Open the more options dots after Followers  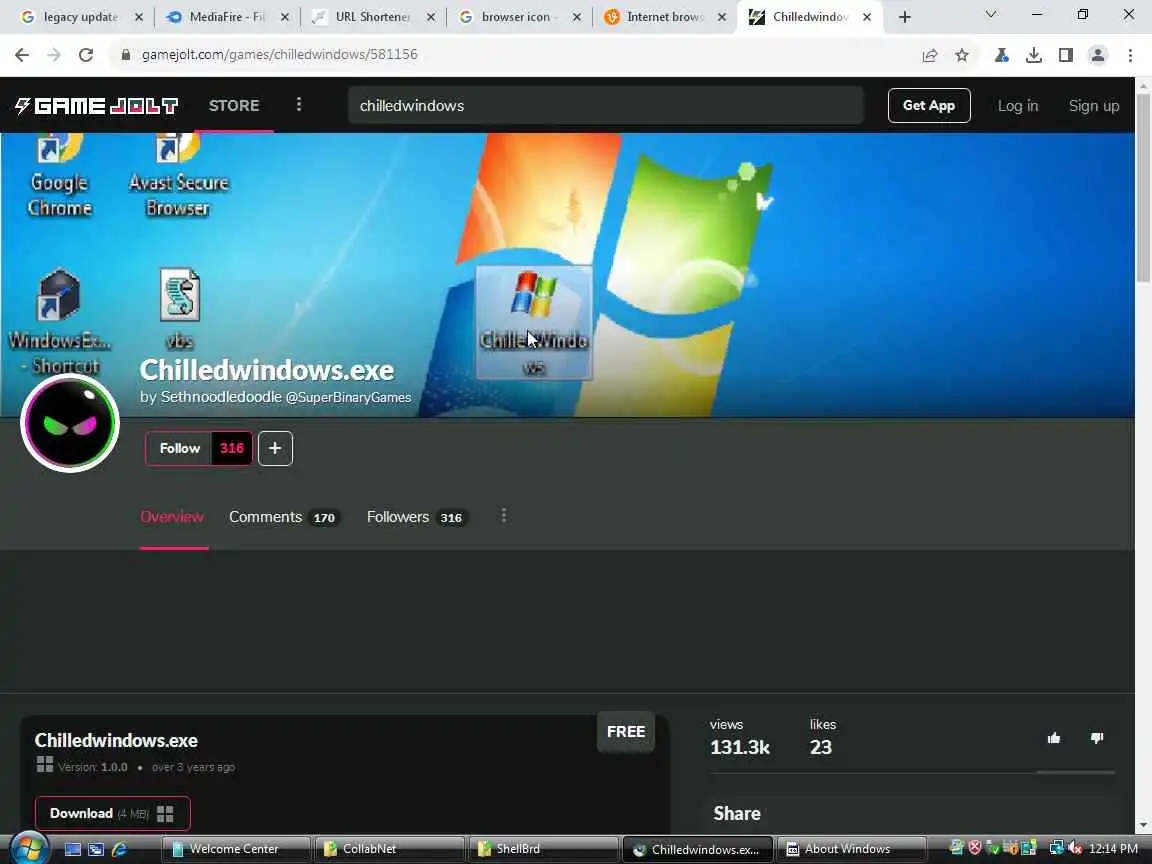point(503,516)
